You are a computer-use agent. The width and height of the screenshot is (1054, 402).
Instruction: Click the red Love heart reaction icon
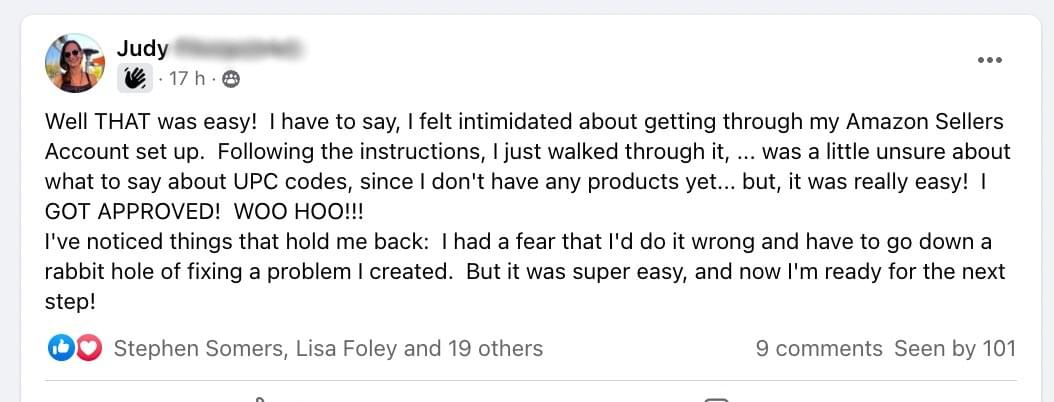coord(89,348)
